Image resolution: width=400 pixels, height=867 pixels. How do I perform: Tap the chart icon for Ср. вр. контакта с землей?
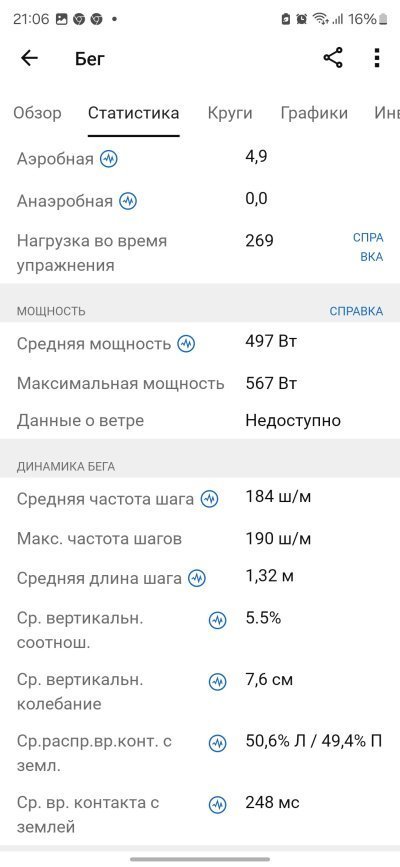coord(217,805)
